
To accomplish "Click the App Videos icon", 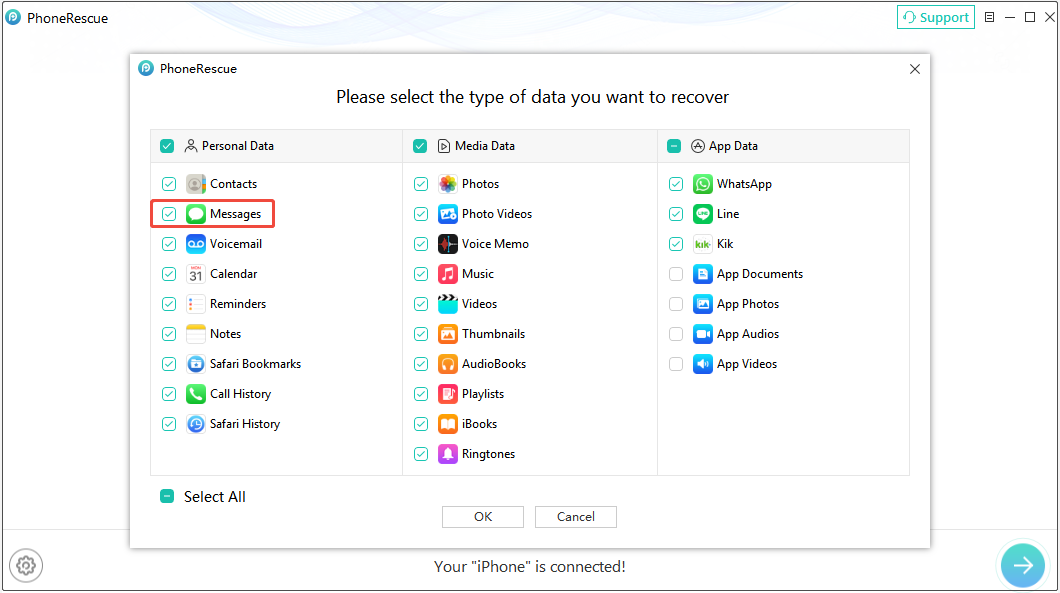I will point(702,364).
